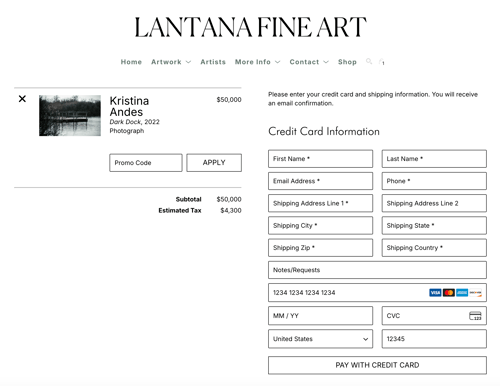The image size is (500, 386).
Task: Open the More Info menu item
Action: pos(253,62)
